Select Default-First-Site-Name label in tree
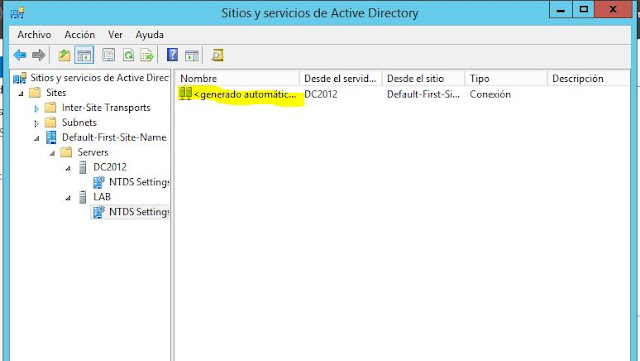This screenshot has width=640, height=361. [x=114, y=137]
